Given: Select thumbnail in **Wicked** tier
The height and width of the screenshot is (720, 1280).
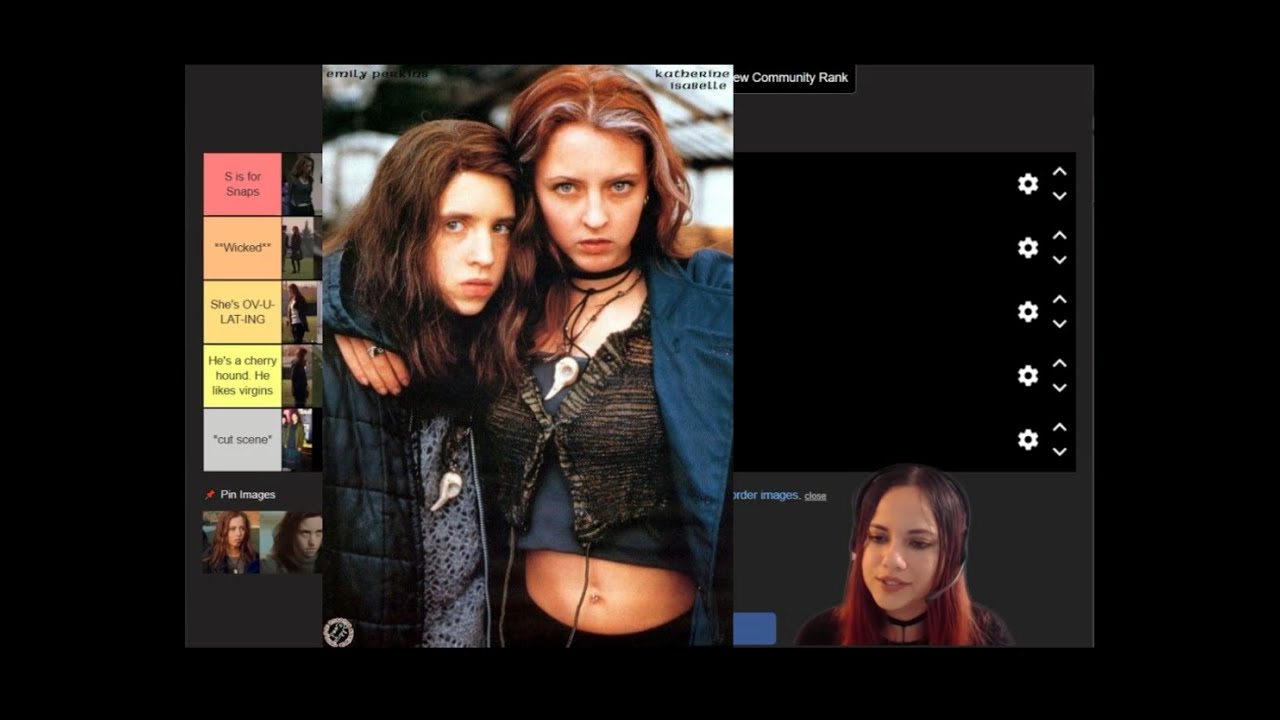Looking at the screenshot, I should 302,248.
